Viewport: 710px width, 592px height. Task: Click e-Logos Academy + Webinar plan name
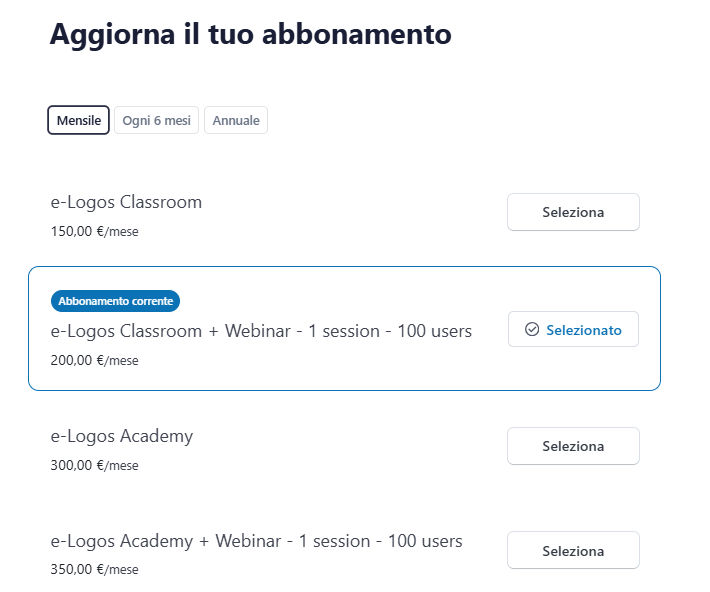click(x=256, y=541)
